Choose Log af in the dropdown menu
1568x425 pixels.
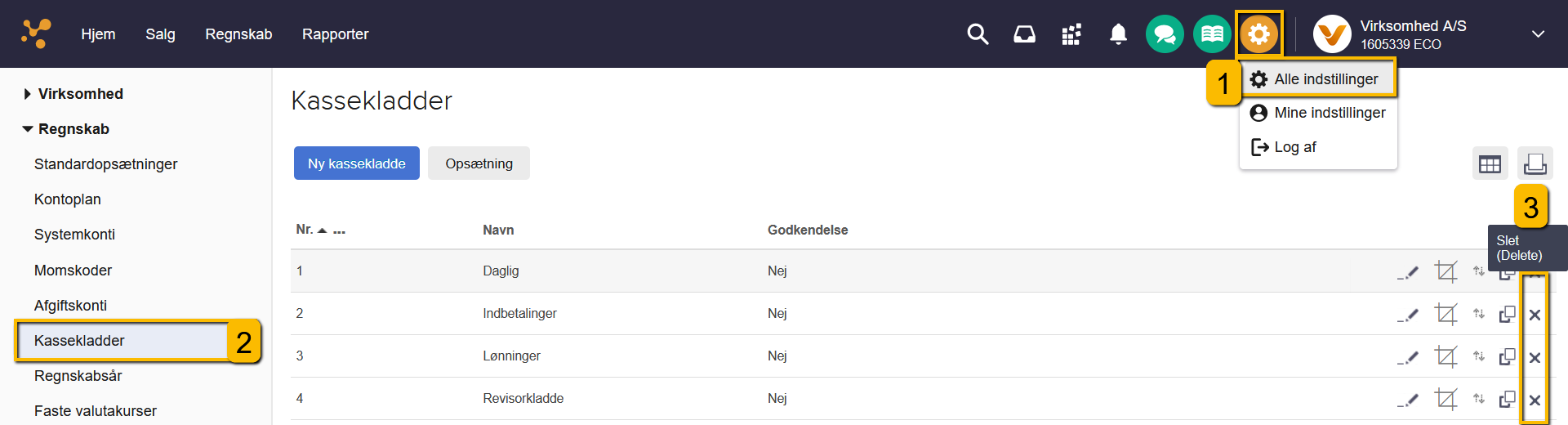[1294, 147]
